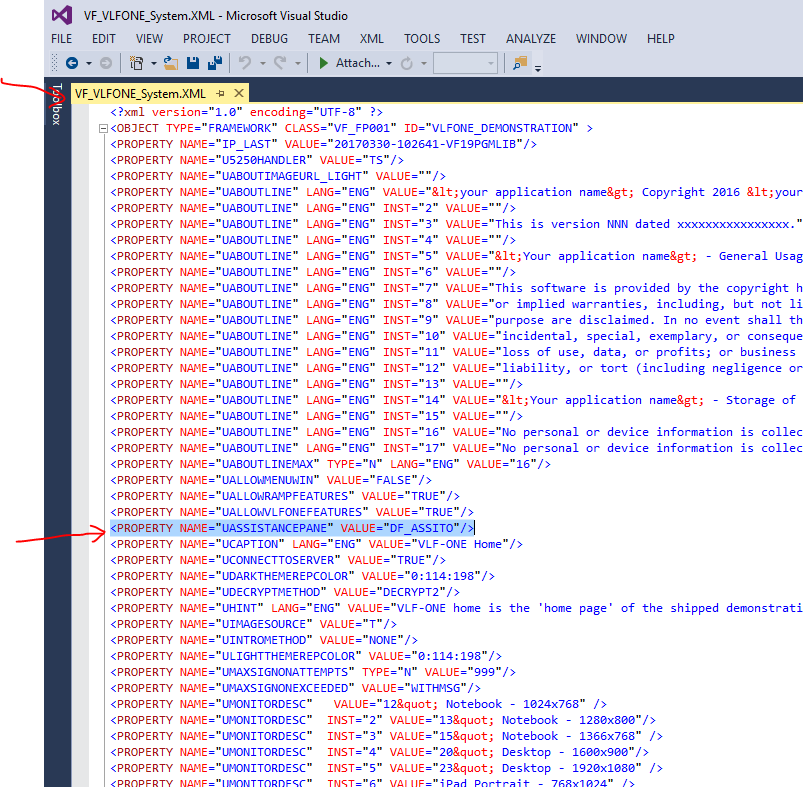Click the green Start play icon
This screenshot has height=787, width=803.
pyautogui.click(x=323, y=63)
